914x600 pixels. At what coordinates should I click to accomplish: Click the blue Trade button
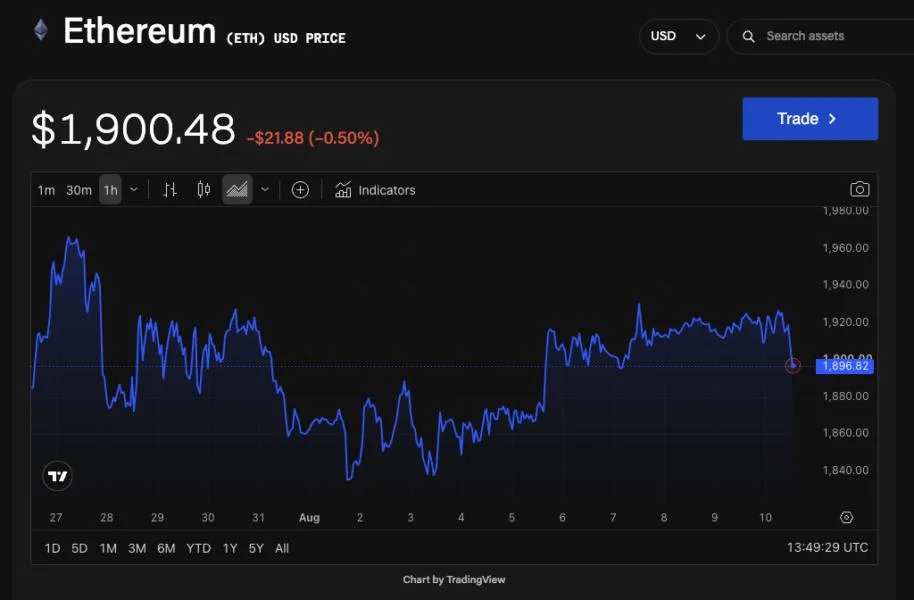810,118
